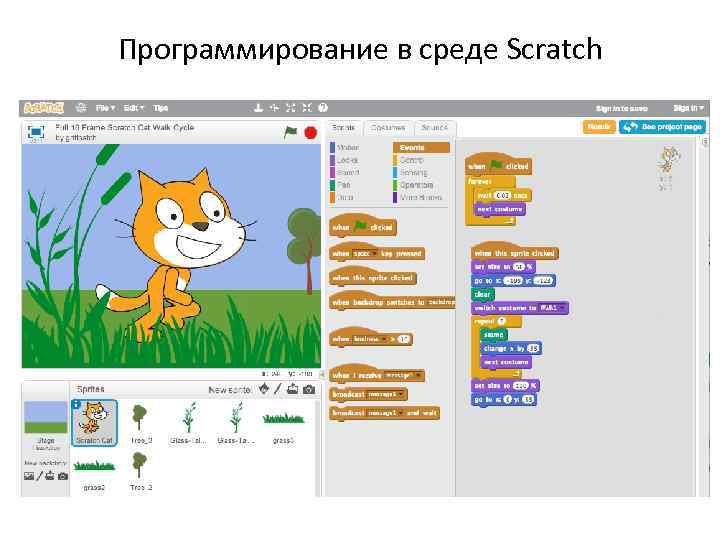The height and width of the screenshot is (540, 720).
Task: Open Scratch Cat sprite info icon
Action: pyautogui.click(x=77, y=405)
